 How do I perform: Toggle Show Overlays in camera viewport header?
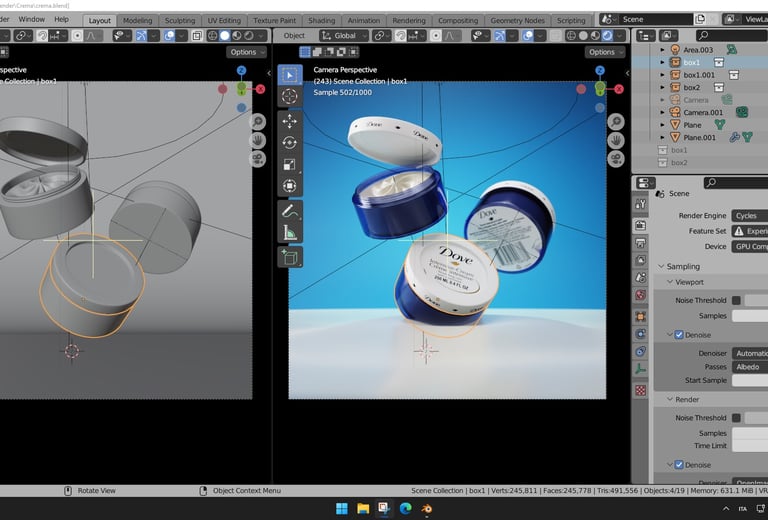point(528,36)
